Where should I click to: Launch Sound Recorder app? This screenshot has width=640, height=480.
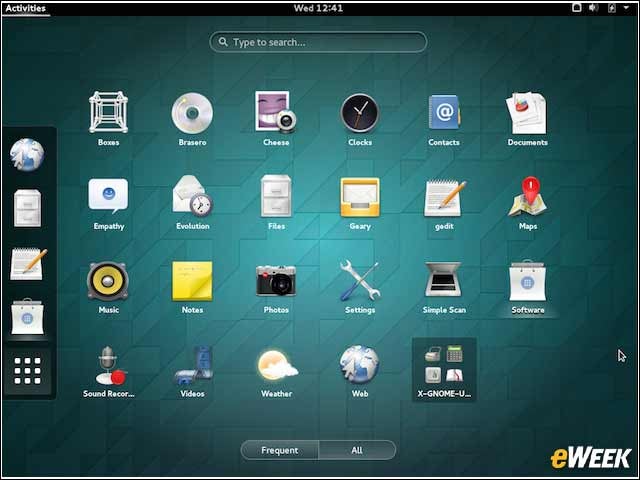[109, 371]
